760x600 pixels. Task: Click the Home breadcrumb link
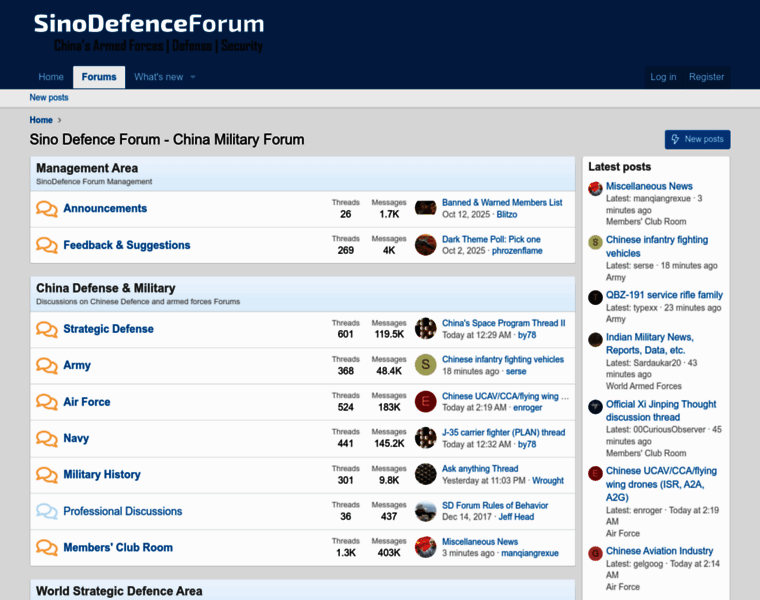coord(41,120)
